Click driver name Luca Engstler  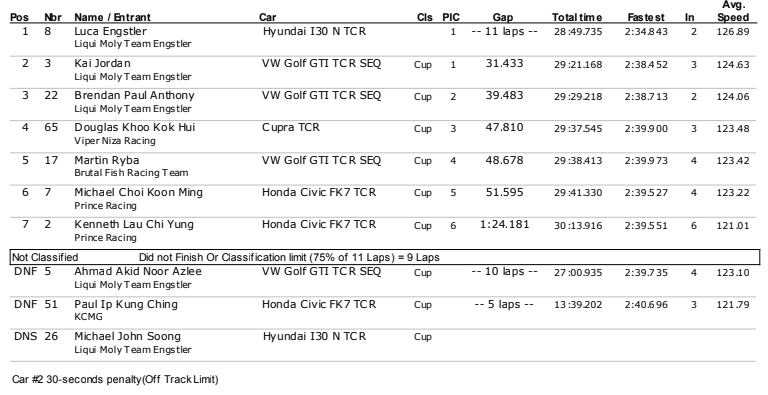110,31
